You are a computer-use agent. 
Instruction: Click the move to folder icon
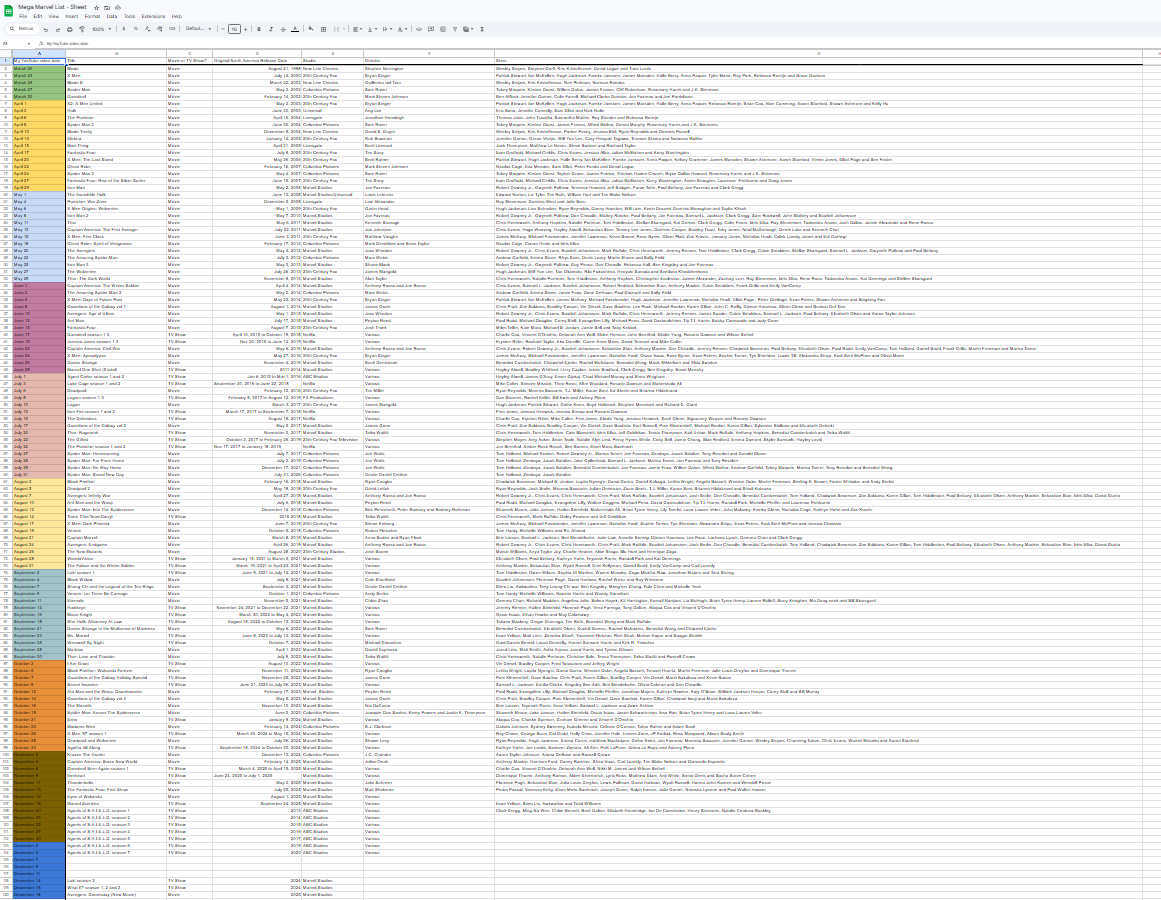(107, 7)
